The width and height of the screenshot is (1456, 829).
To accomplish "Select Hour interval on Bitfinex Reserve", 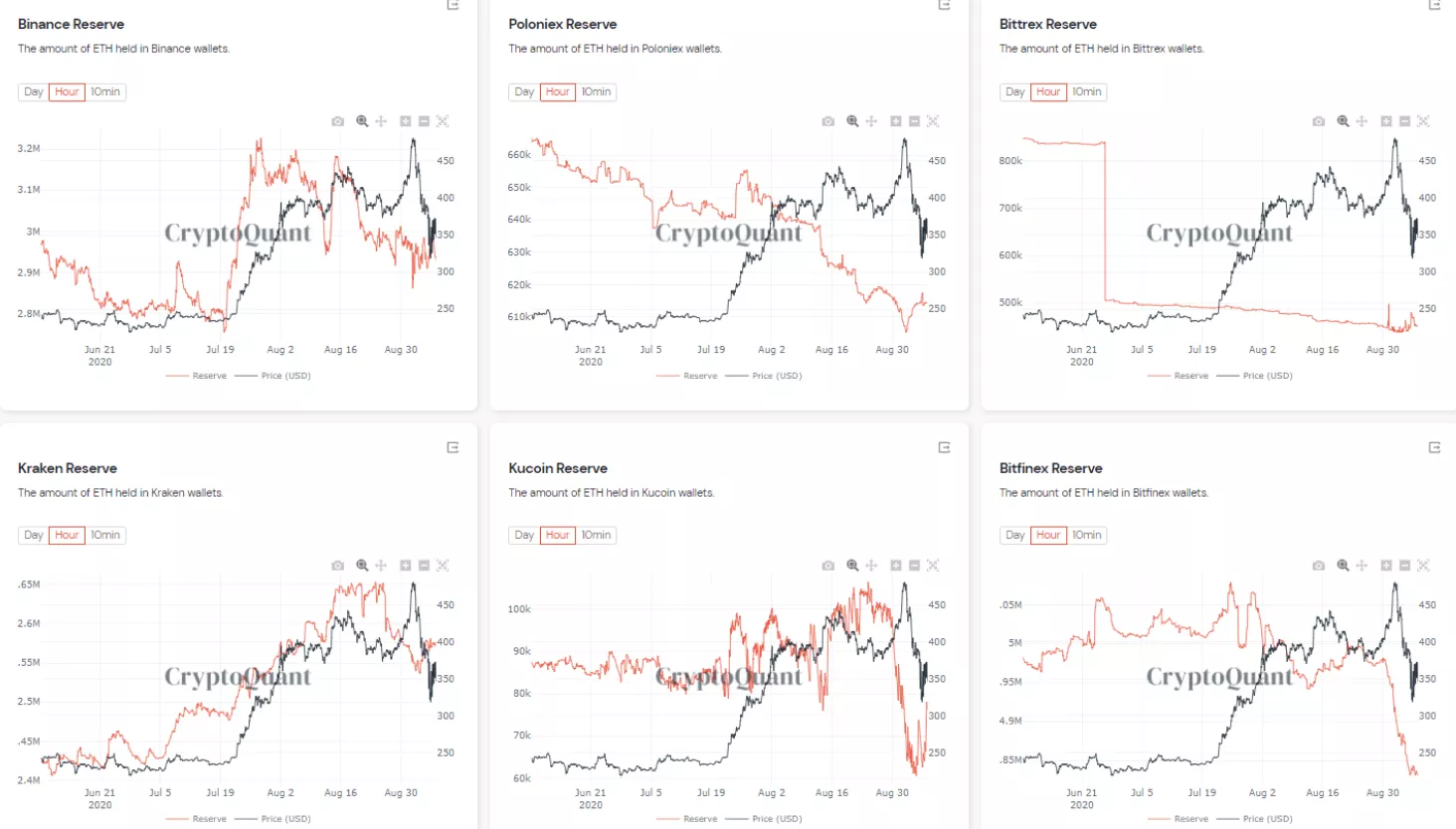I will 1048,536.
